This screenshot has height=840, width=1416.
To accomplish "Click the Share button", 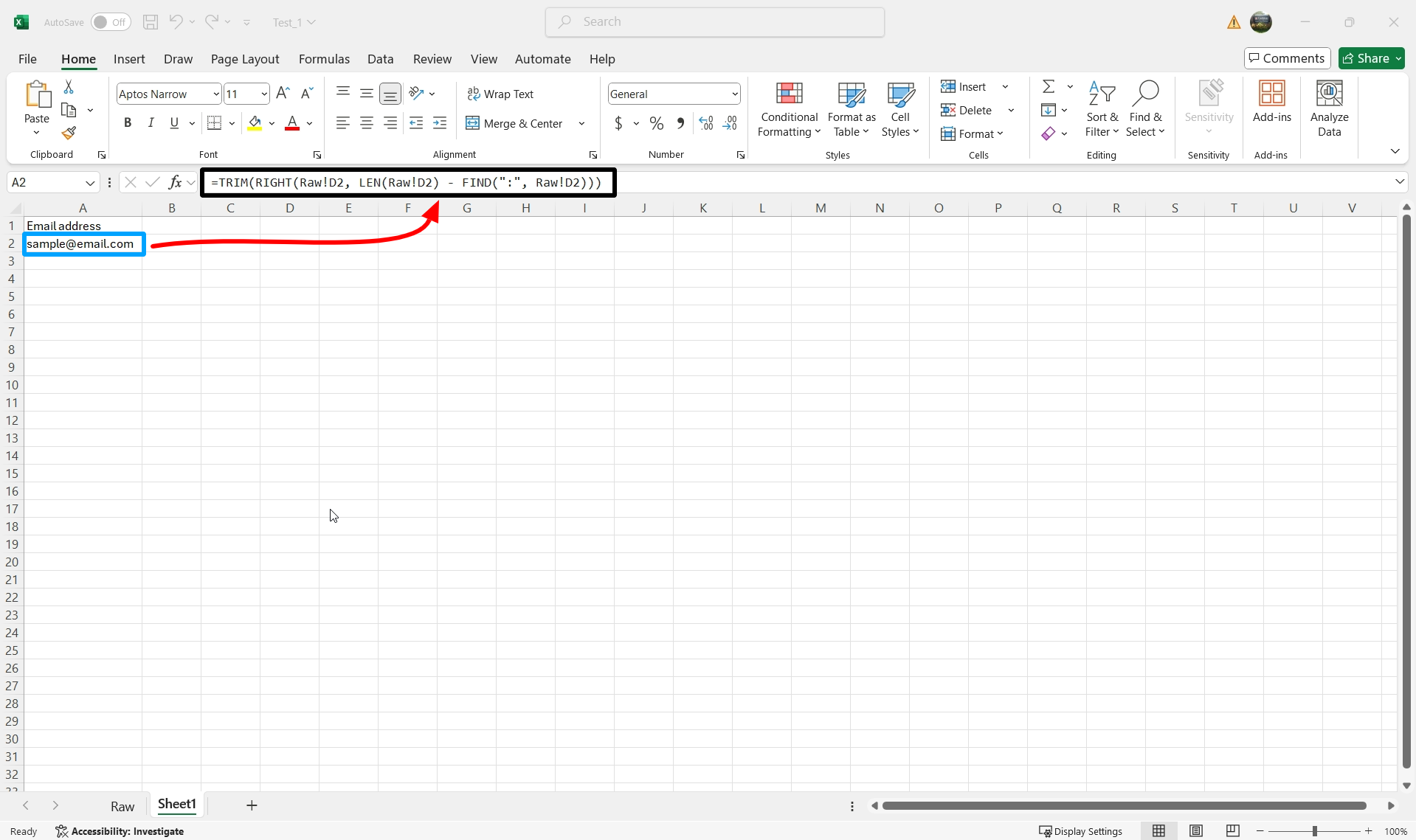I will (x=1366, y=58).
